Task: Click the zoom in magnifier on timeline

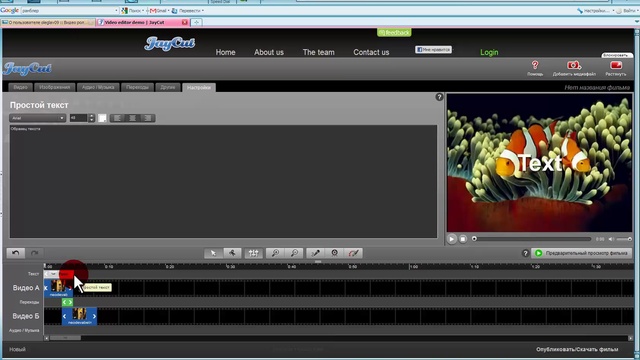Action: click(276, 253)
